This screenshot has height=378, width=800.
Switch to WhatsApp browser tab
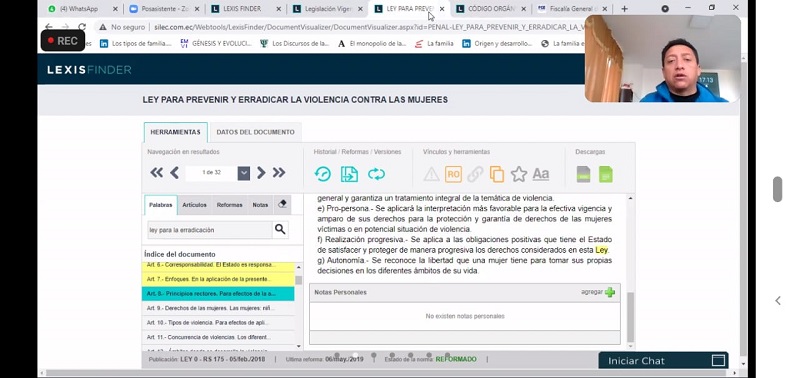82,9
